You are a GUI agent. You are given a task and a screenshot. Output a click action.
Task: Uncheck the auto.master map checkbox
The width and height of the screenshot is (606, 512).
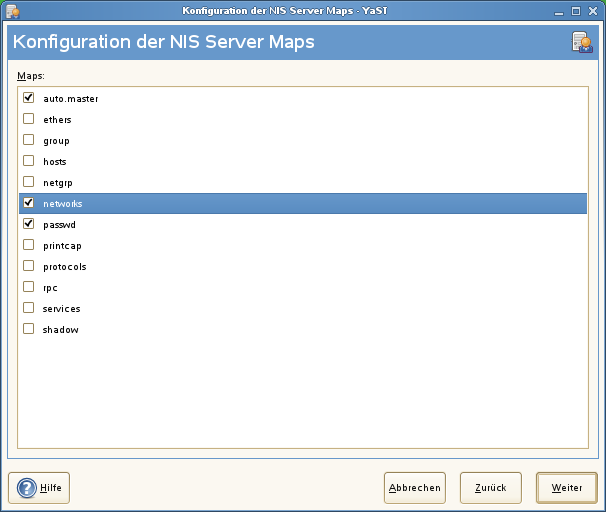click(29, 98)
